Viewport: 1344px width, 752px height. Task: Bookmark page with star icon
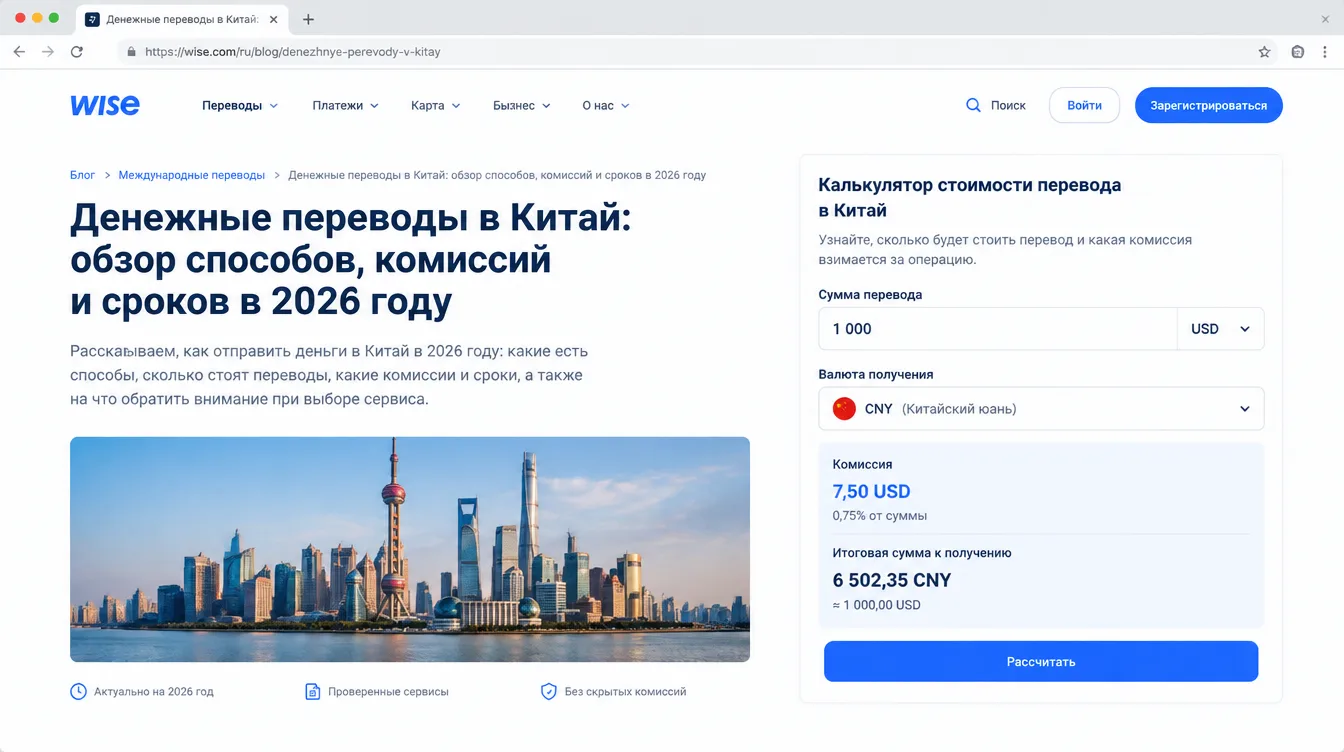(1264, 51)
